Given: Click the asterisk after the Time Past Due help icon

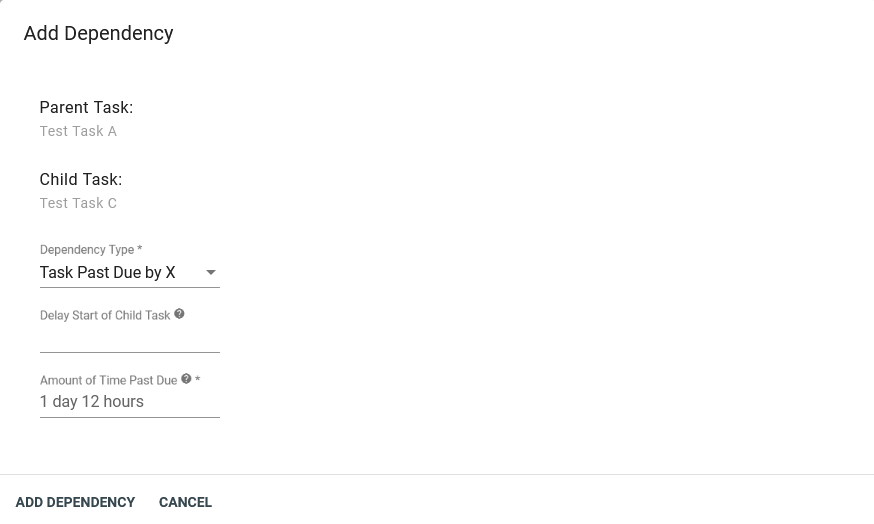Looking at the screenshot, I should pyautogui.click(x=198, y=380).
